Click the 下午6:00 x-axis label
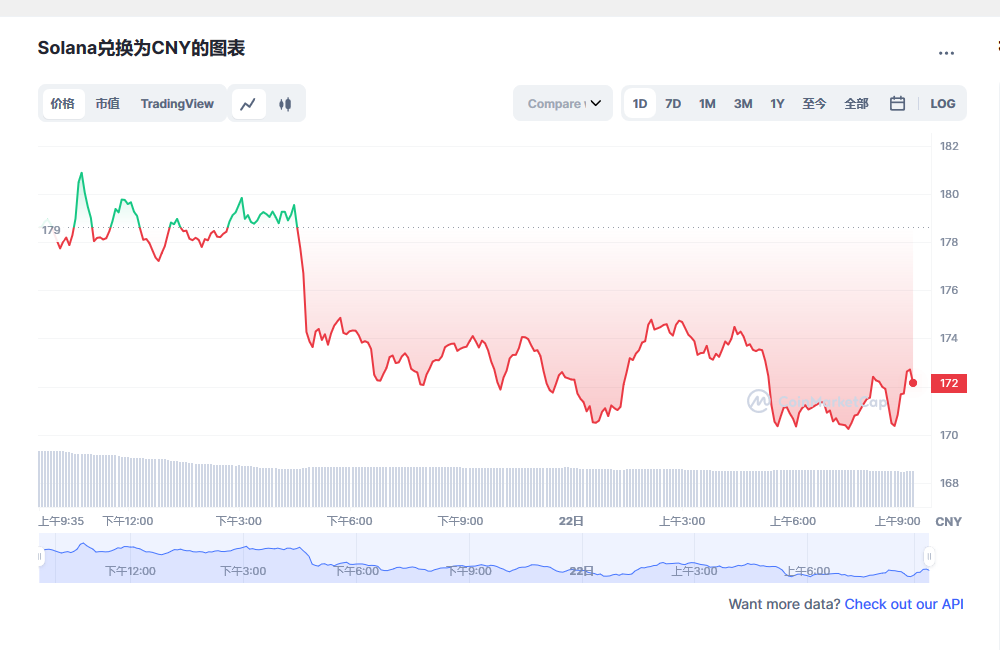 pyautogui.click(x=349, y=521)
